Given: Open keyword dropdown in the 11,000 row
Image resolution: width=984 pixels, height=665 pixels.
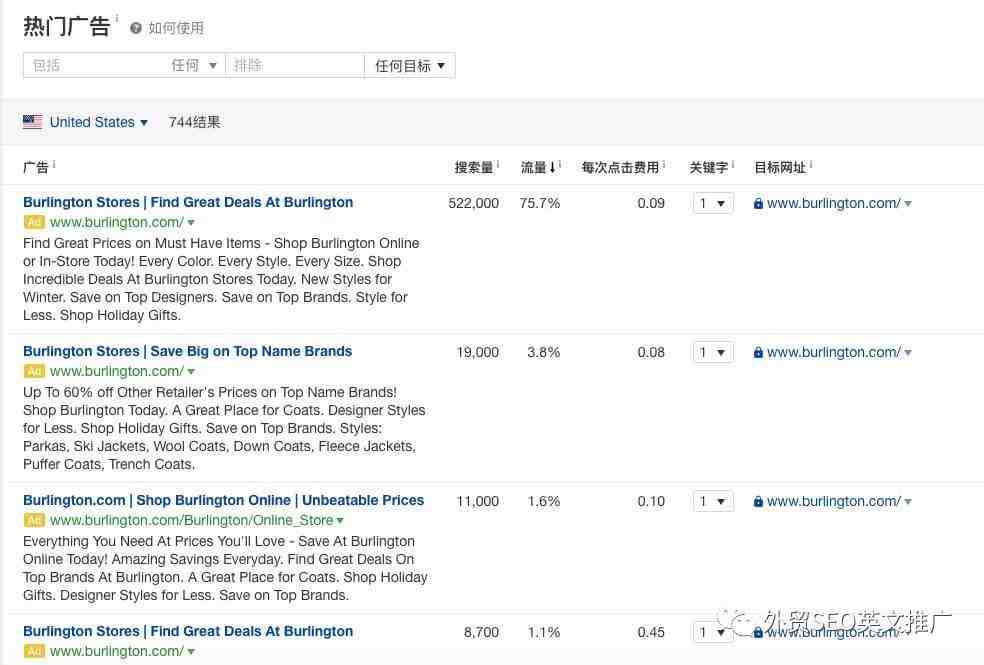Looking at the screenshot, I should 713,501.
